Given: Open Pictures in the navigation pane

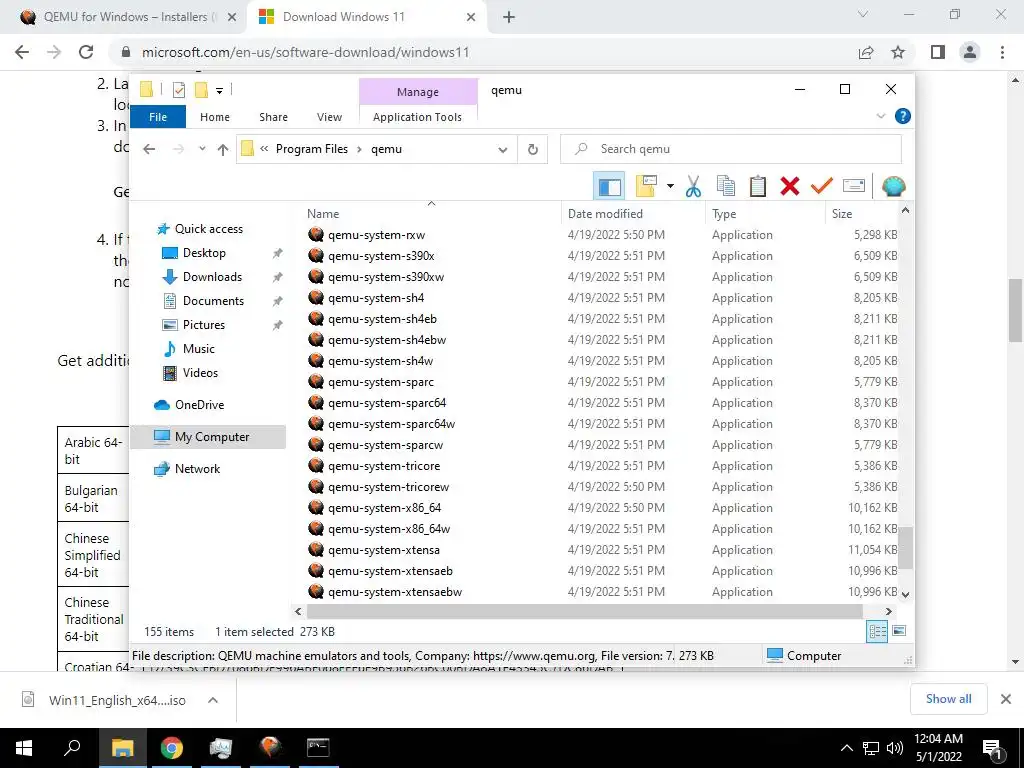Looking at the screenshot, I should [203, 325].
